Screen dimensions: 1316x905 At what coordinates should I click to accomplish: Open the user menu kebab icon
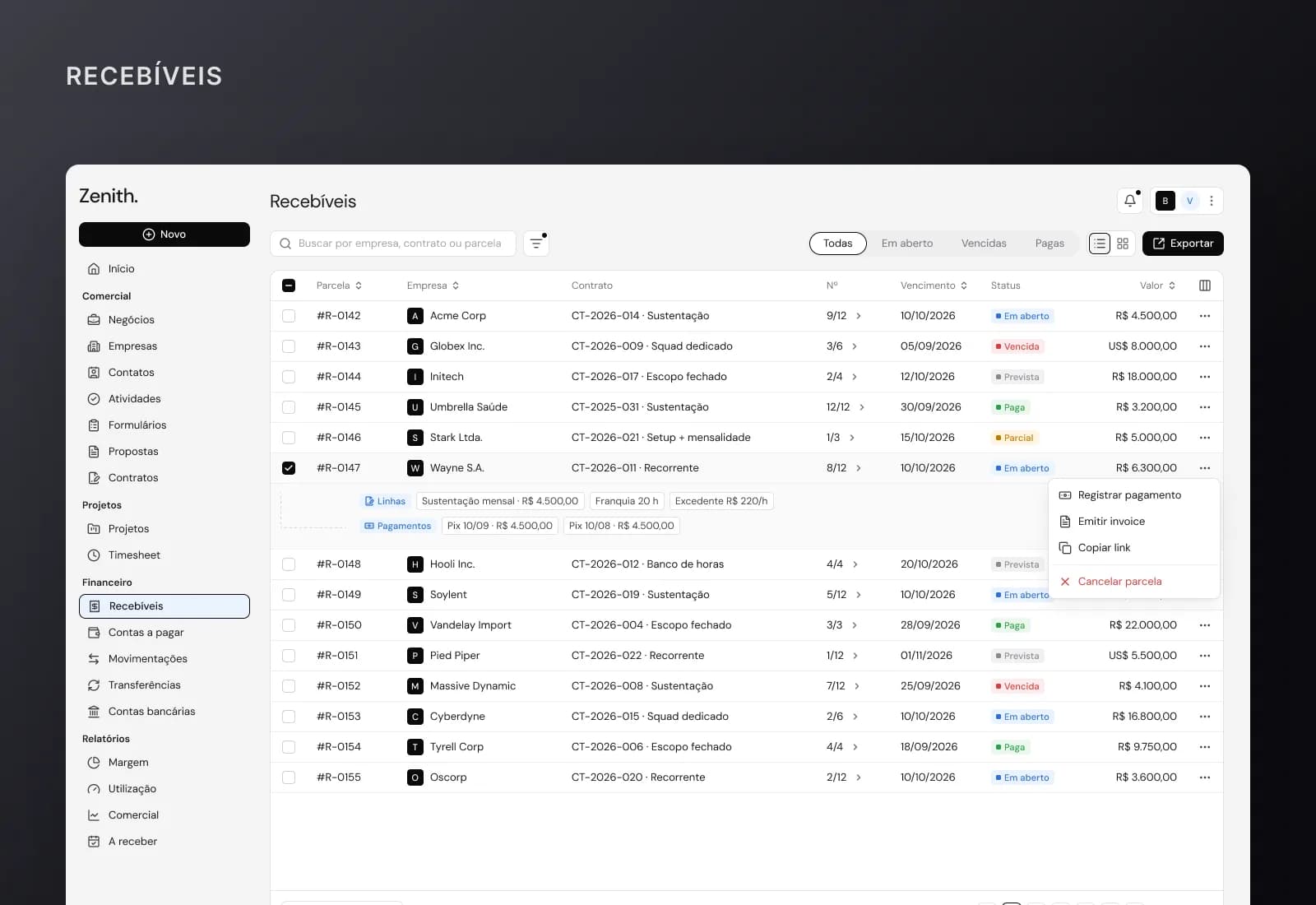[x=1212, y=201]
